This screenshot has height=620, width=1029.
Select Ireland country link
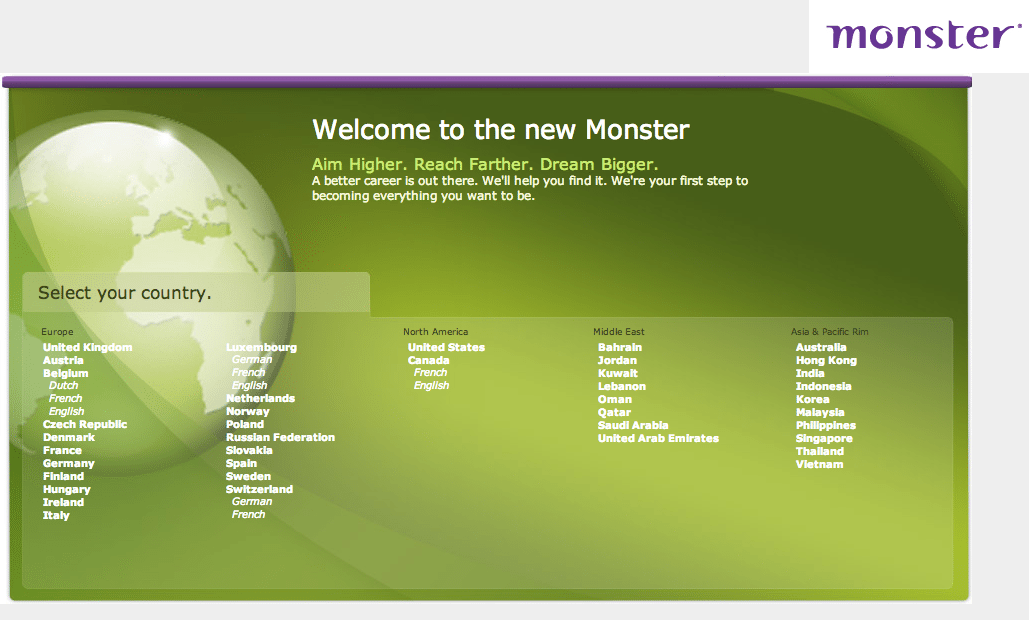coord(64,503)
